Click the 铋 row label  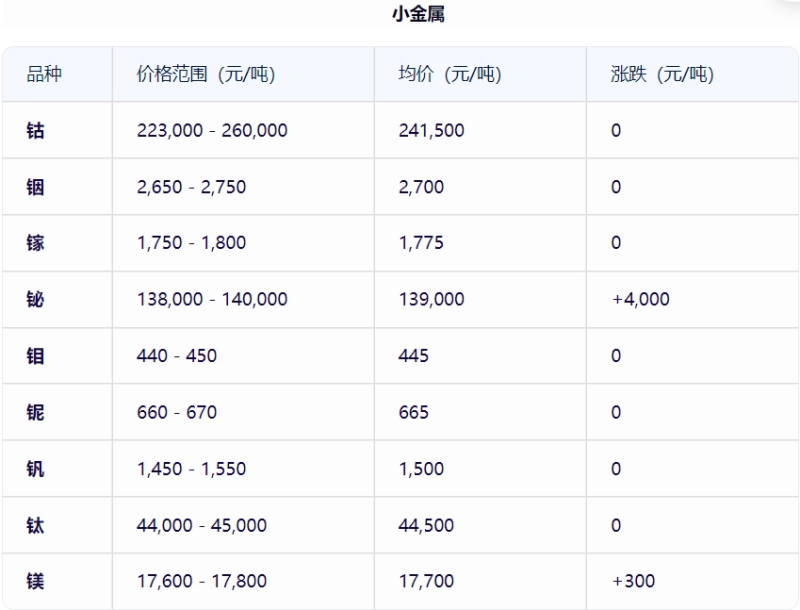(36, 299)
